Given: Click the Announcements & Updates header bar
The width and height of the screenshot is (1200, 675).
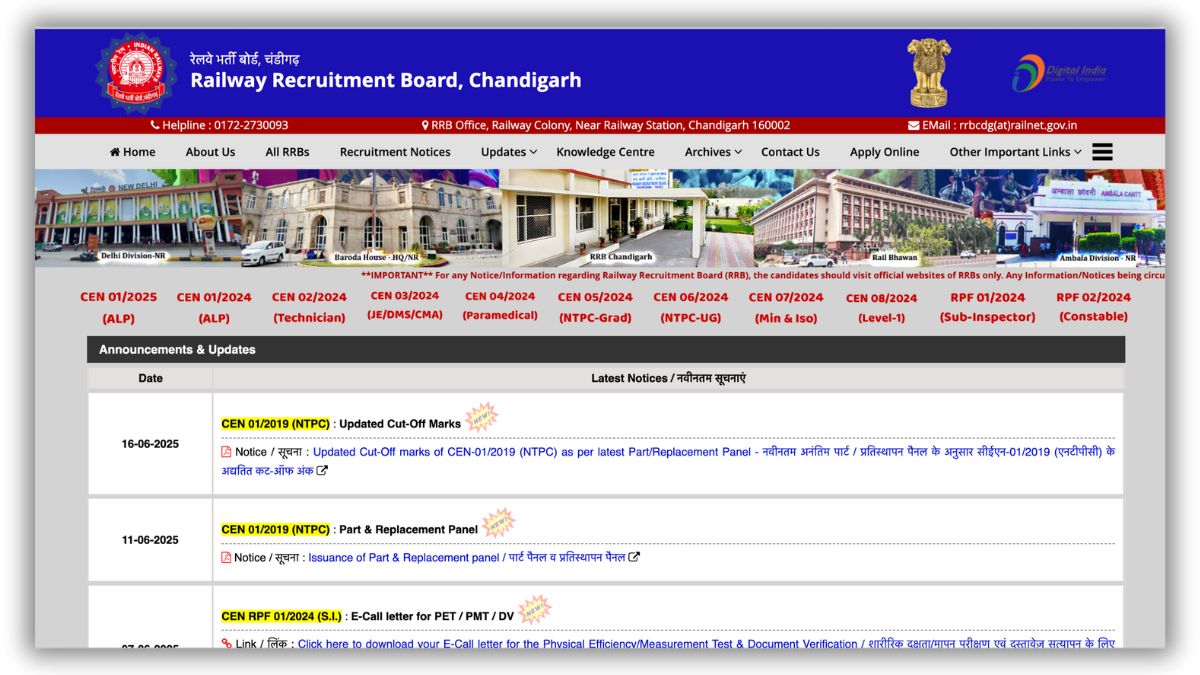Looking at the screenshot, I should [x=606, y=349].
